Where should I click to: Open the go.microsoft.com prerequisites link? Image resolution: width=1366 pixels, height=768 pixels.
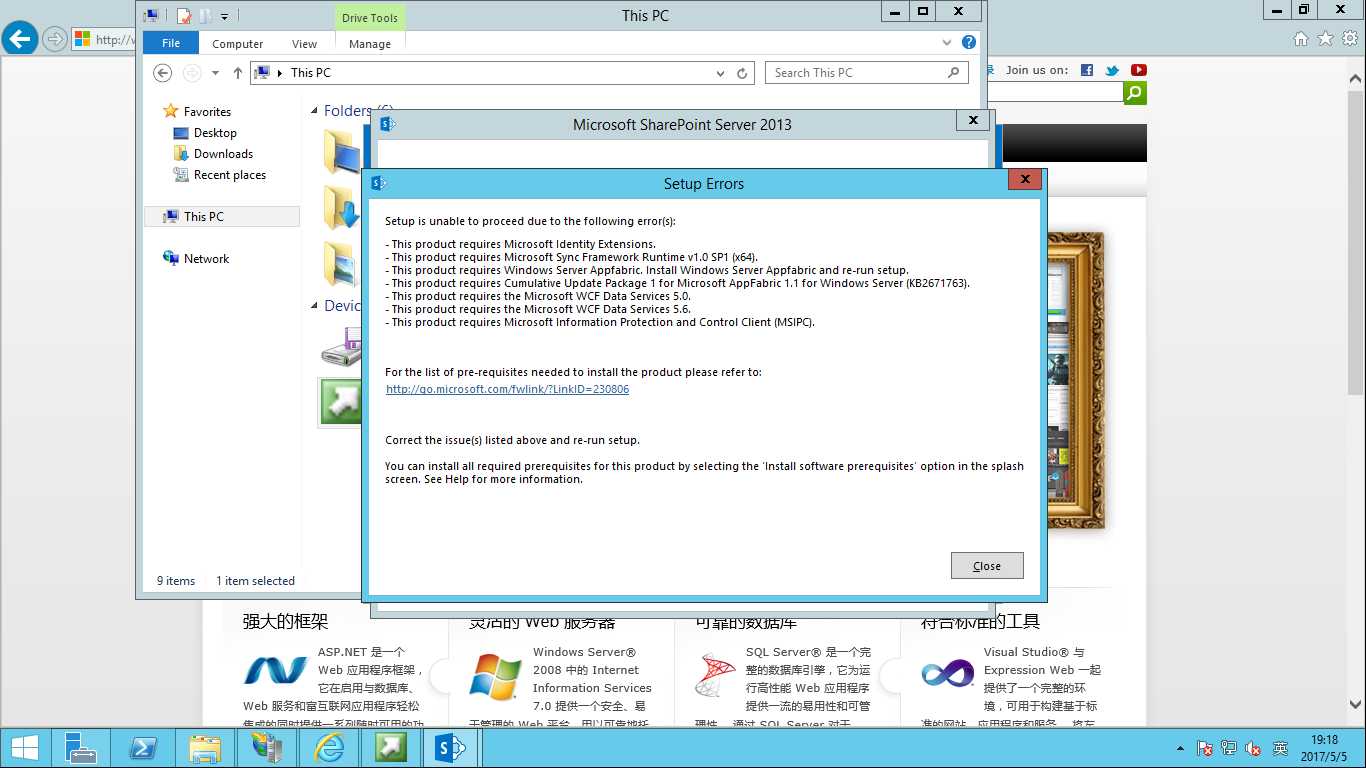pos(508,389)
